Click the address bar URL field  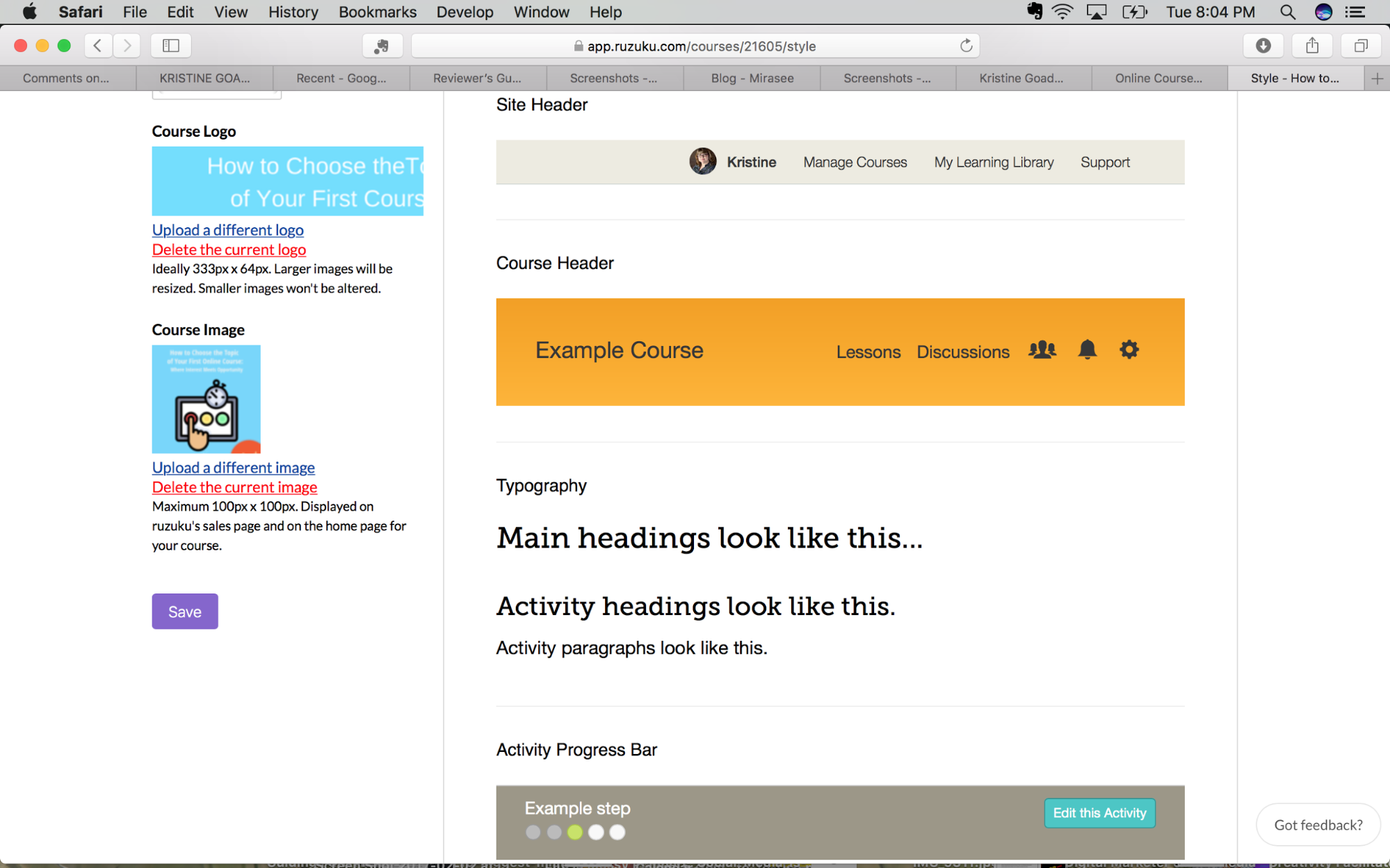(x=695, y=46)
